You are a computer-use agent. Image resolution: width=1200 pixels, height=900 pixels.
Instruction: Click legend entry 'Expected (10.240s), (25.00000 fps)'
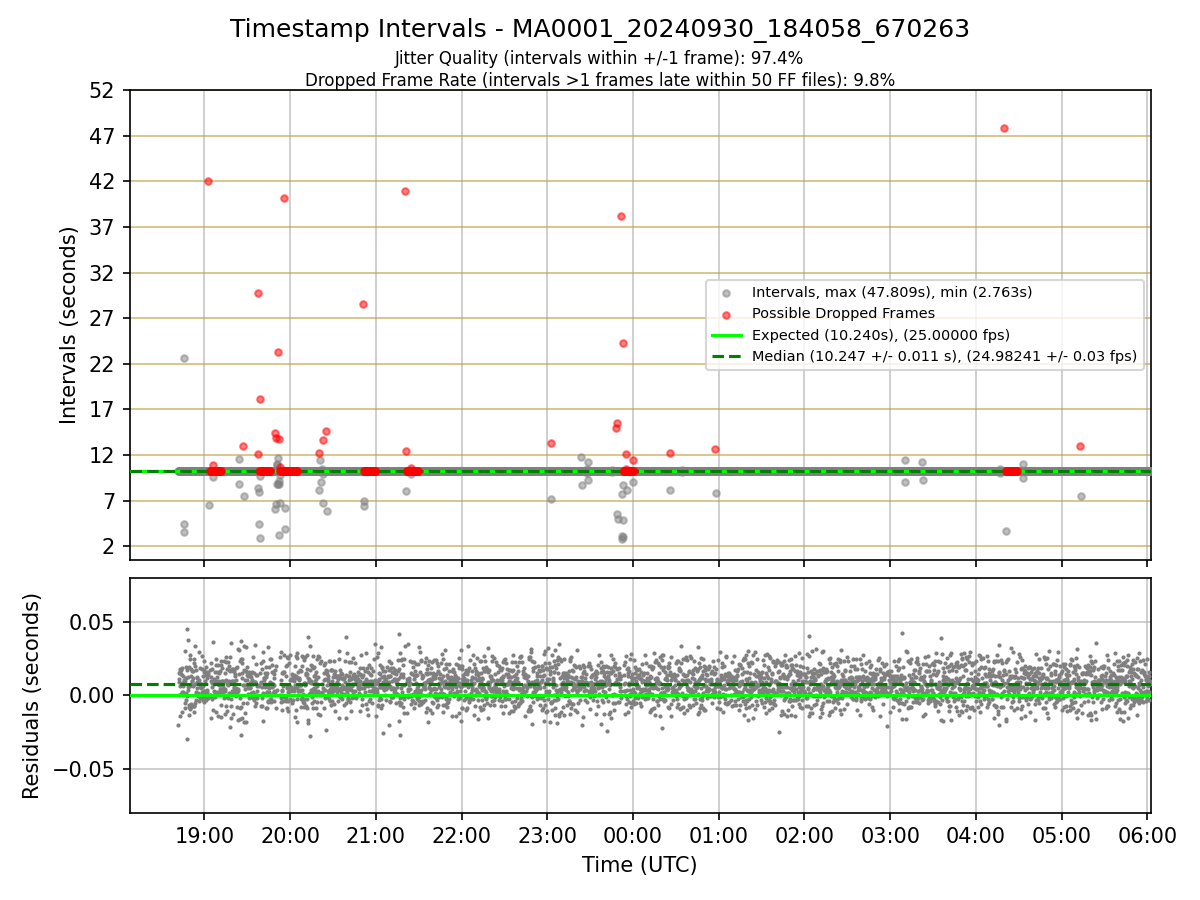(881, 335)
